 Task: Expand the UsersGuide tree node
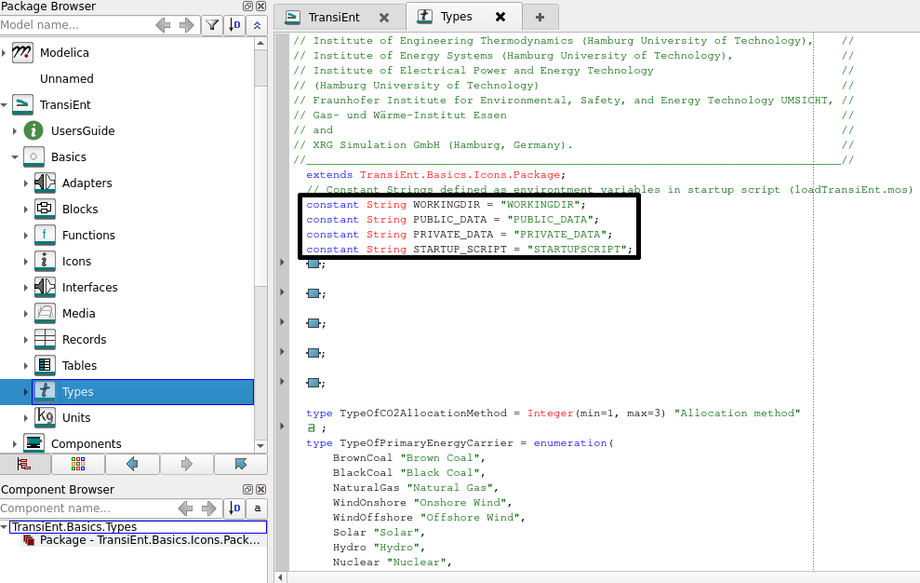click(x=15, y=131)
